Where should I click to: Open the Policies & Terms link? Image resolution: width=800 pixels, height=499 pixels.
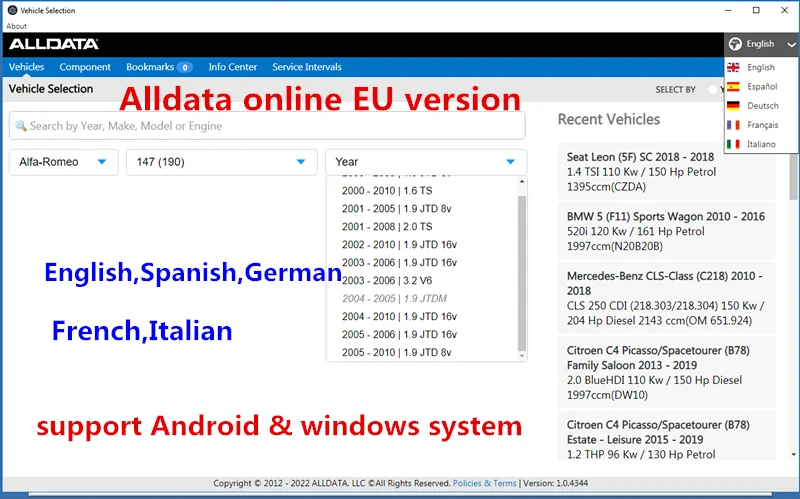click(485, 483)
